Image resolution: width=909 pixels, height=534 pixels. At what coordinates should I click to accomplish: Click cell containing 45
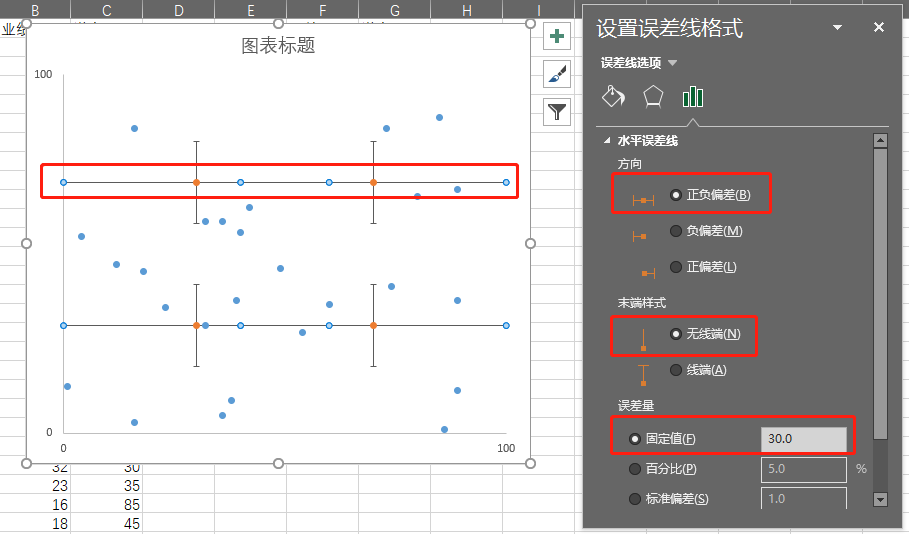tap(107, 524)
